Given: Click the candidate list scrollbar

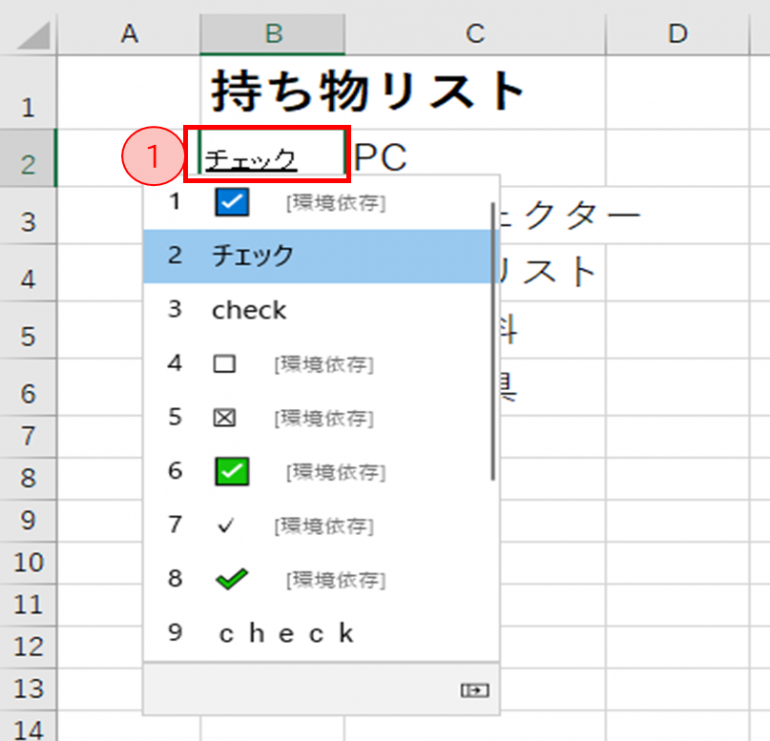Looking at the screenshot, I should tap(492, 340).
